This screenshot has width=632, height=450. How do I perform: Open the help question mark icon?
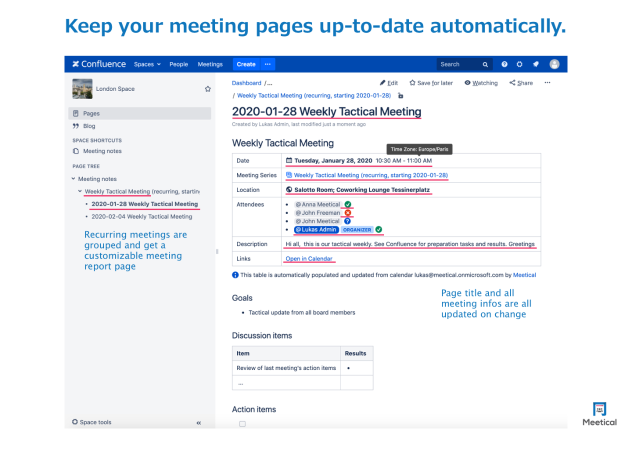point(504,64)
